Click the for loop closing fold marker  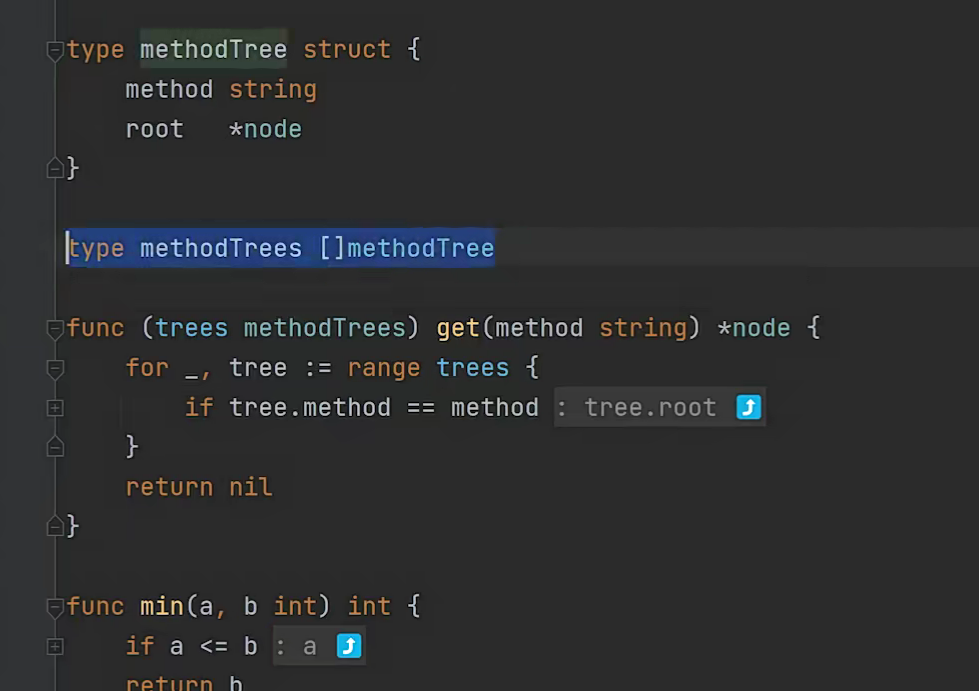point(55,446)
